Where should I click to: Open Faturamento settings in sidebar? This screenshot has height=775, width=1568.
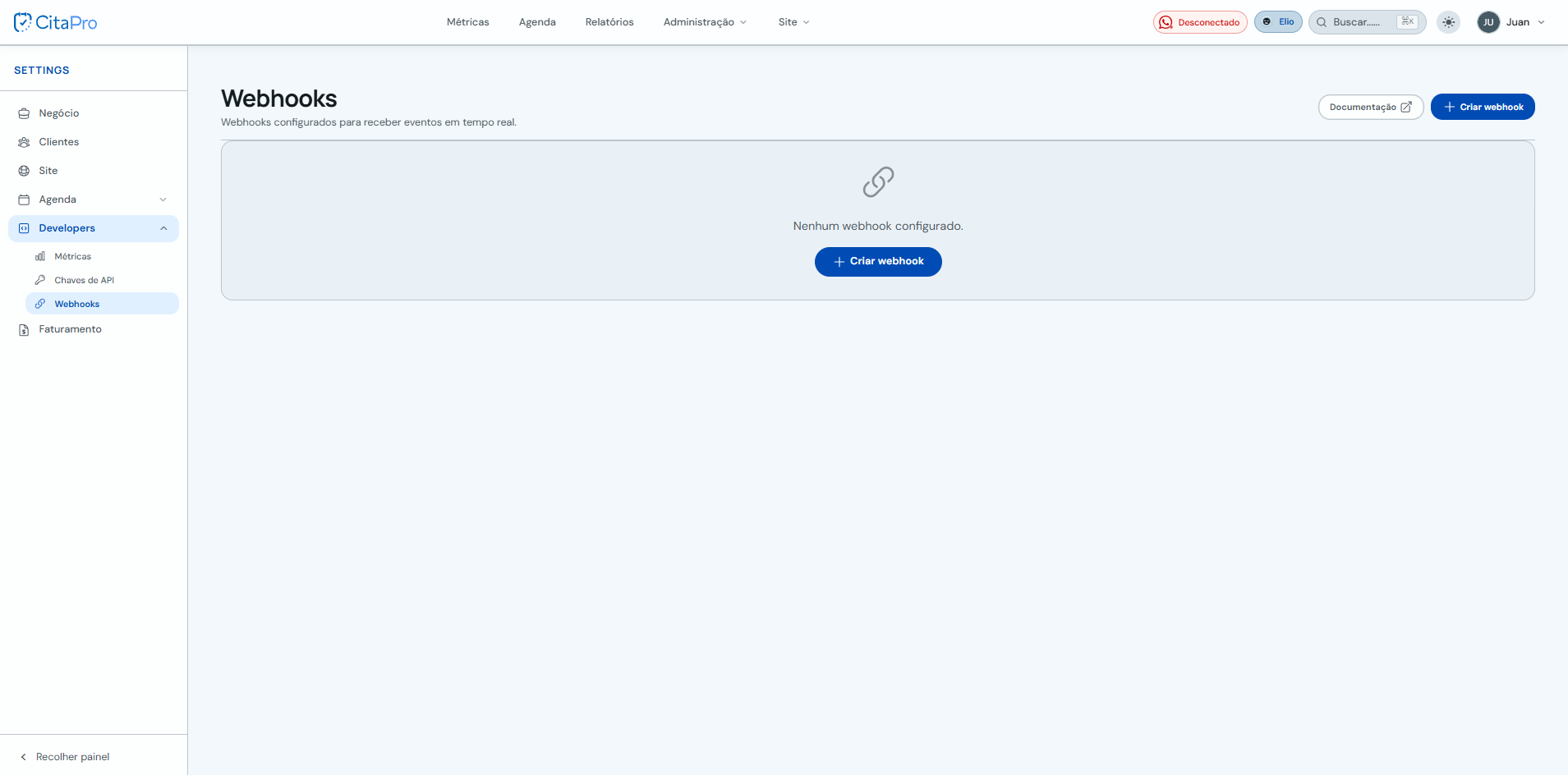[94, 329]
